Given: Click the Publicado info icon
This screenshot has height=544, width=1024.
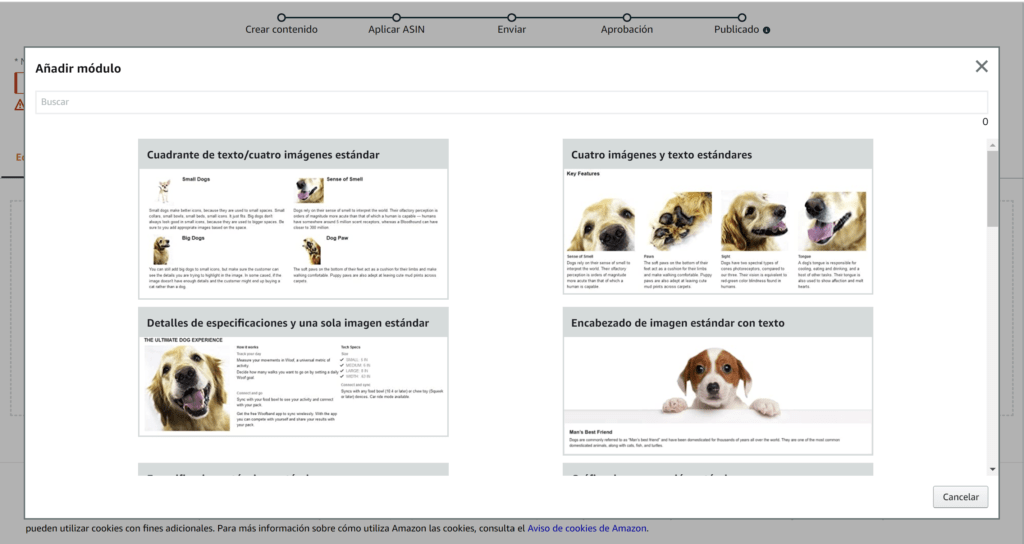Looking at the screenshot, I should (766, 30).
